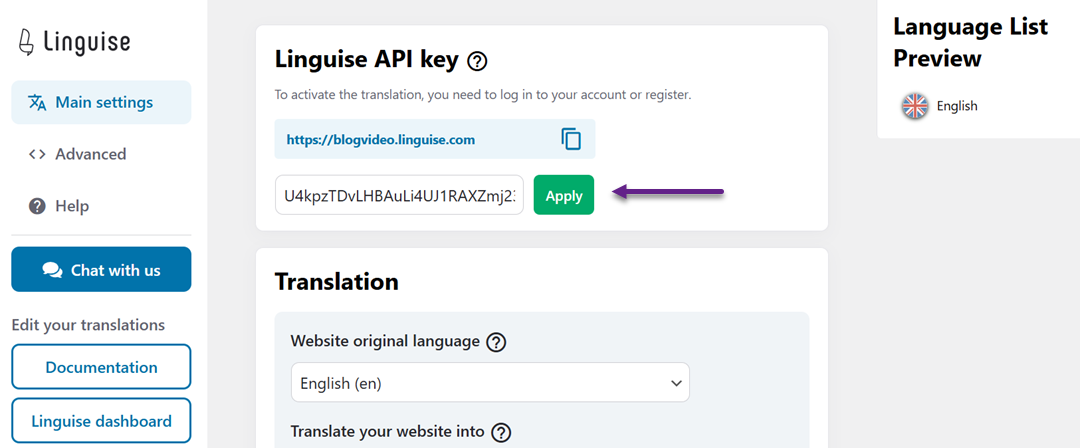Start a chat with the Chat with us button
Image resolution: width=1080 pixels, height=448 pixels.
[x=101, y=269]
